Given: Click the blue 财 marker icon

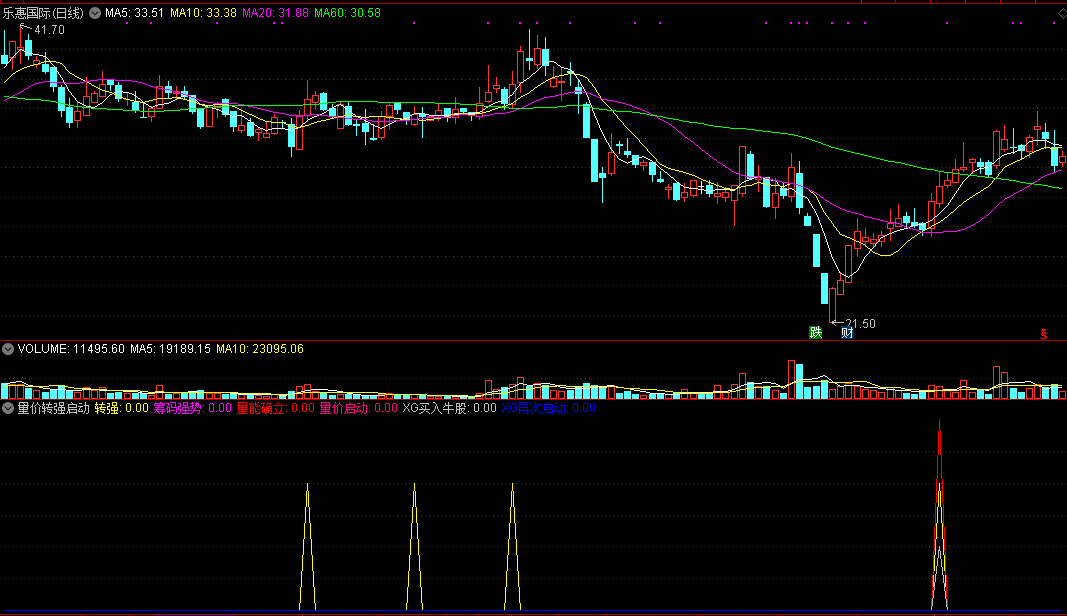Looking at the screenshot, I should 847,332.
